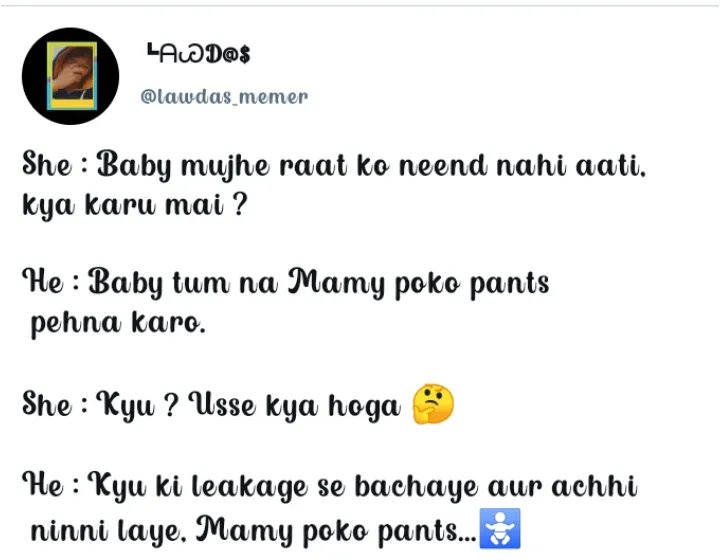Select the word 'hoga' before thinking emoji
Image resolution: width=720 pixels, height=560 pixels.
365,407
